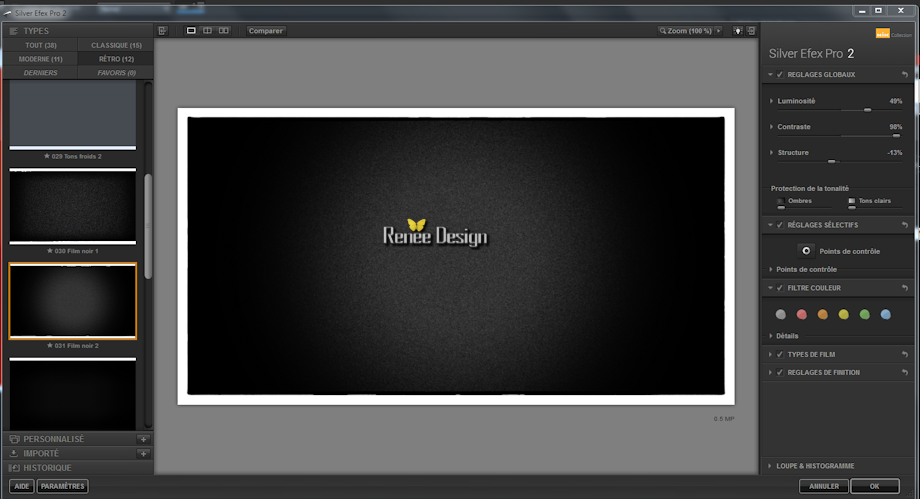Show Tout (38) presets
This screenshot has height=499, width=920.
[40, 45]
